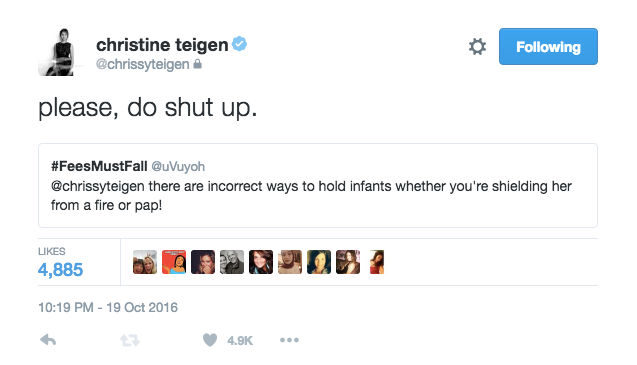Click the last liker avatar in the row
Viewport: 637px width, 365px height.
pyautogui.click(x=377, y=262)
